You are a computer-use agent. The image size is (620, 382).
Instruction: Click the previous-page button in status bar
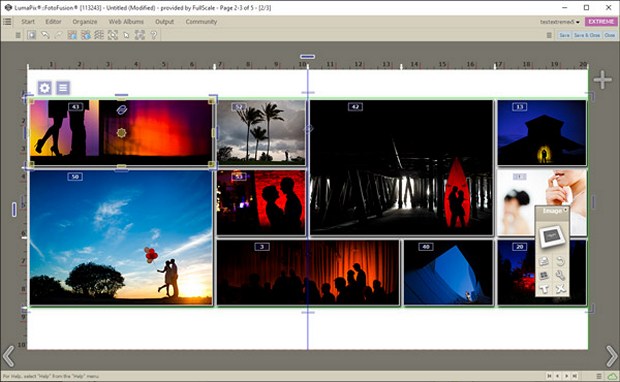click(x=558, y=376)
